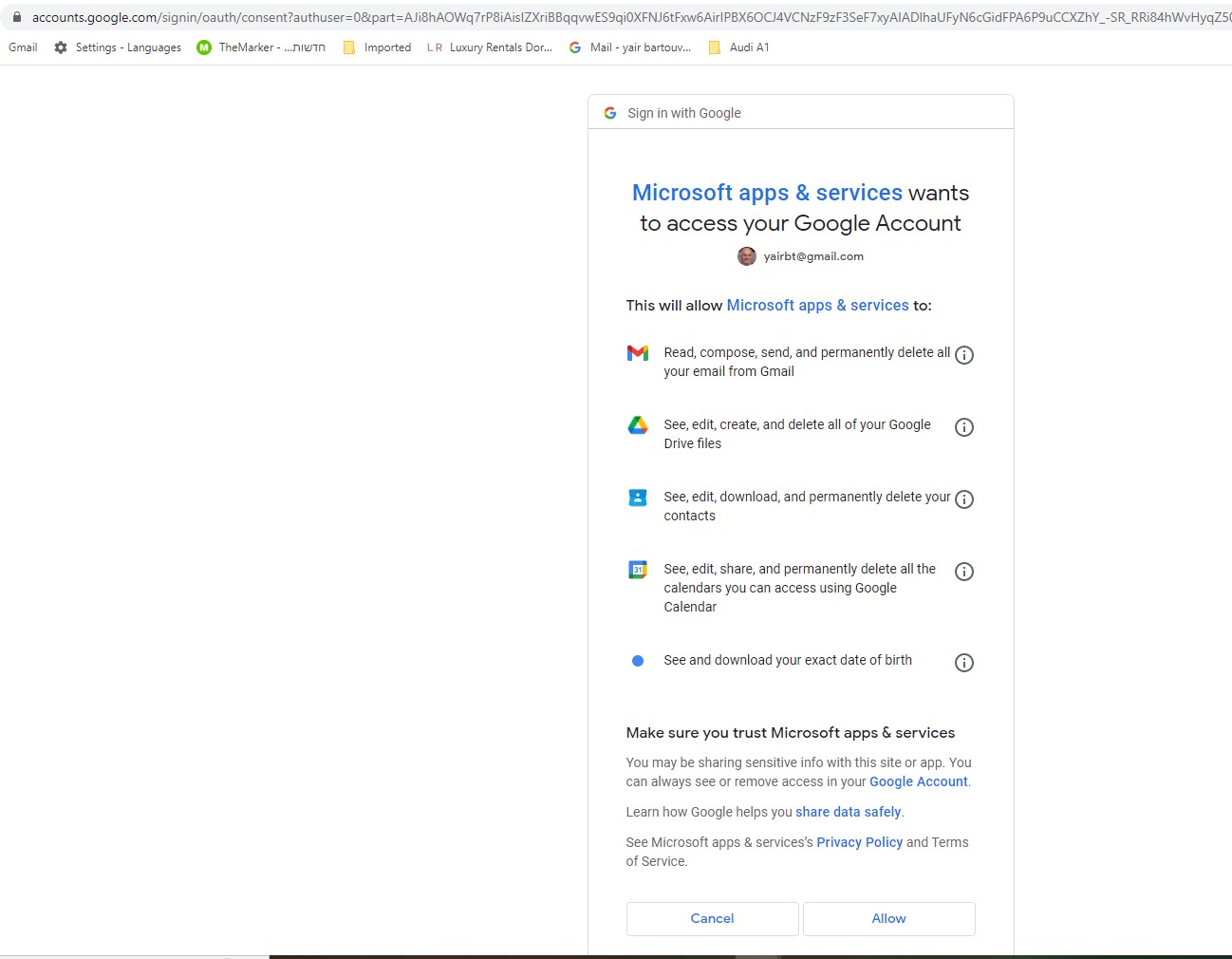Click 'See, edit, share' calendars permission text
This screenshot has height=959, width=1232.
click(x=800, y=588)
